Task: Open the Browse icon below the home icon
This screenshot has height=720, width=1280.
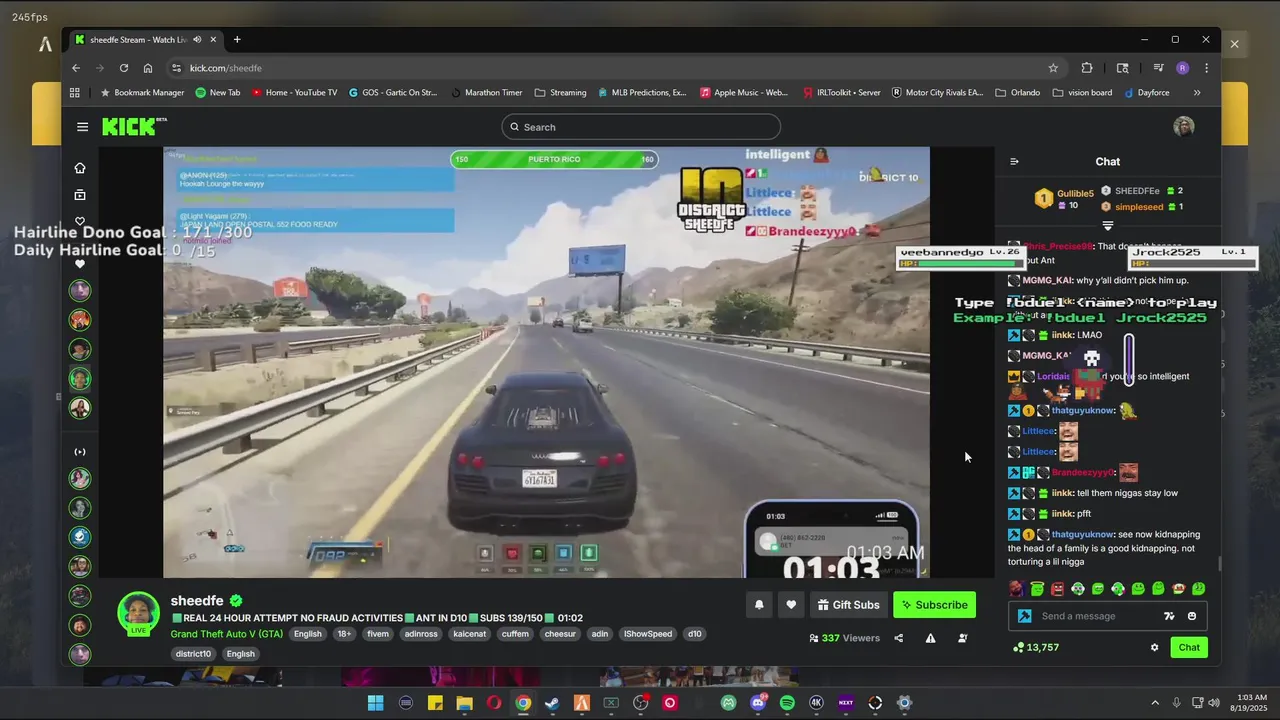Action: [80, 195]
